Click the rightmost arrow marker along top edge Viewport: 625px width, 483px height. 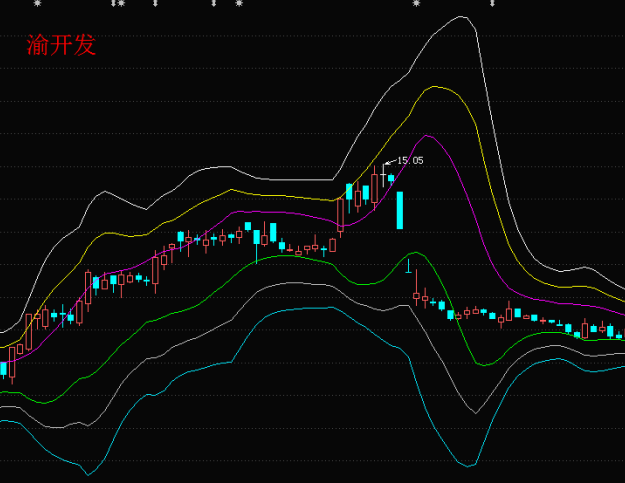pyautogui.click(x=491, y=4)
